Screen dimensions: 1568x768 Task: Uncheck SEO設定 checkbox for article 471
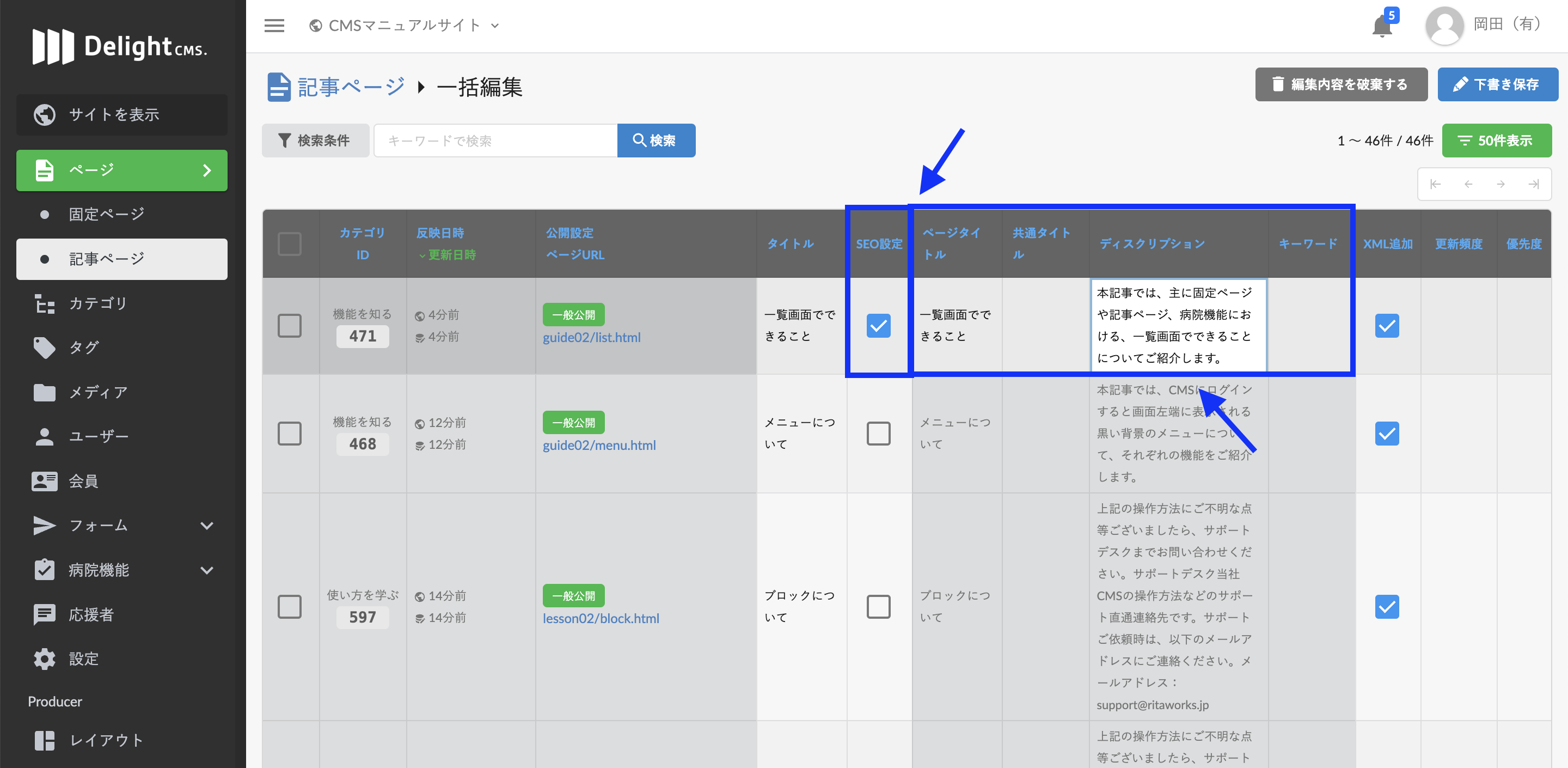878,326
